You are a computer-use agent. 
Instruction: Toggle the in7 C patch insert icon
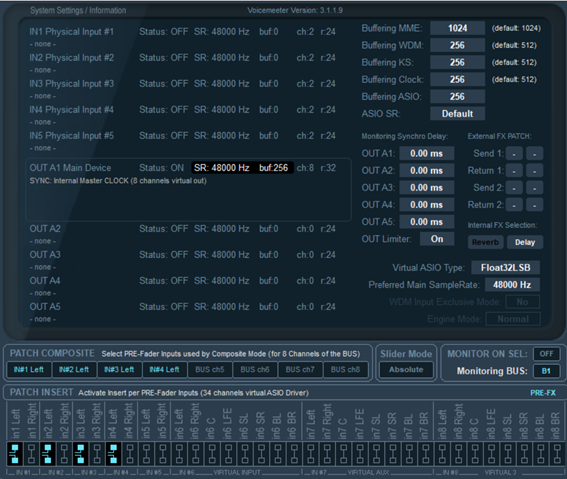(344, 454)
